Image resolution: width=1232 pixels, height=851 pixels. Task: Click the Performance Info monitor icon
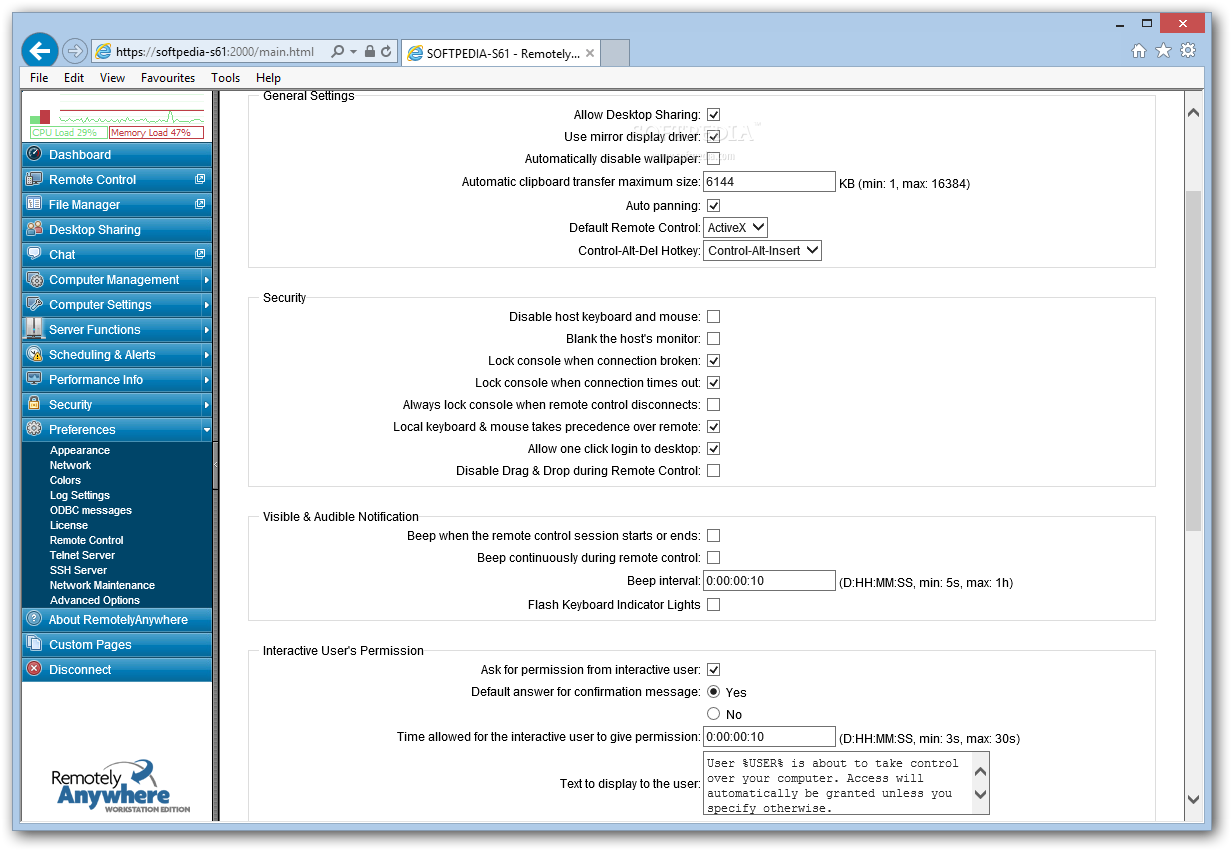(35, 379)
